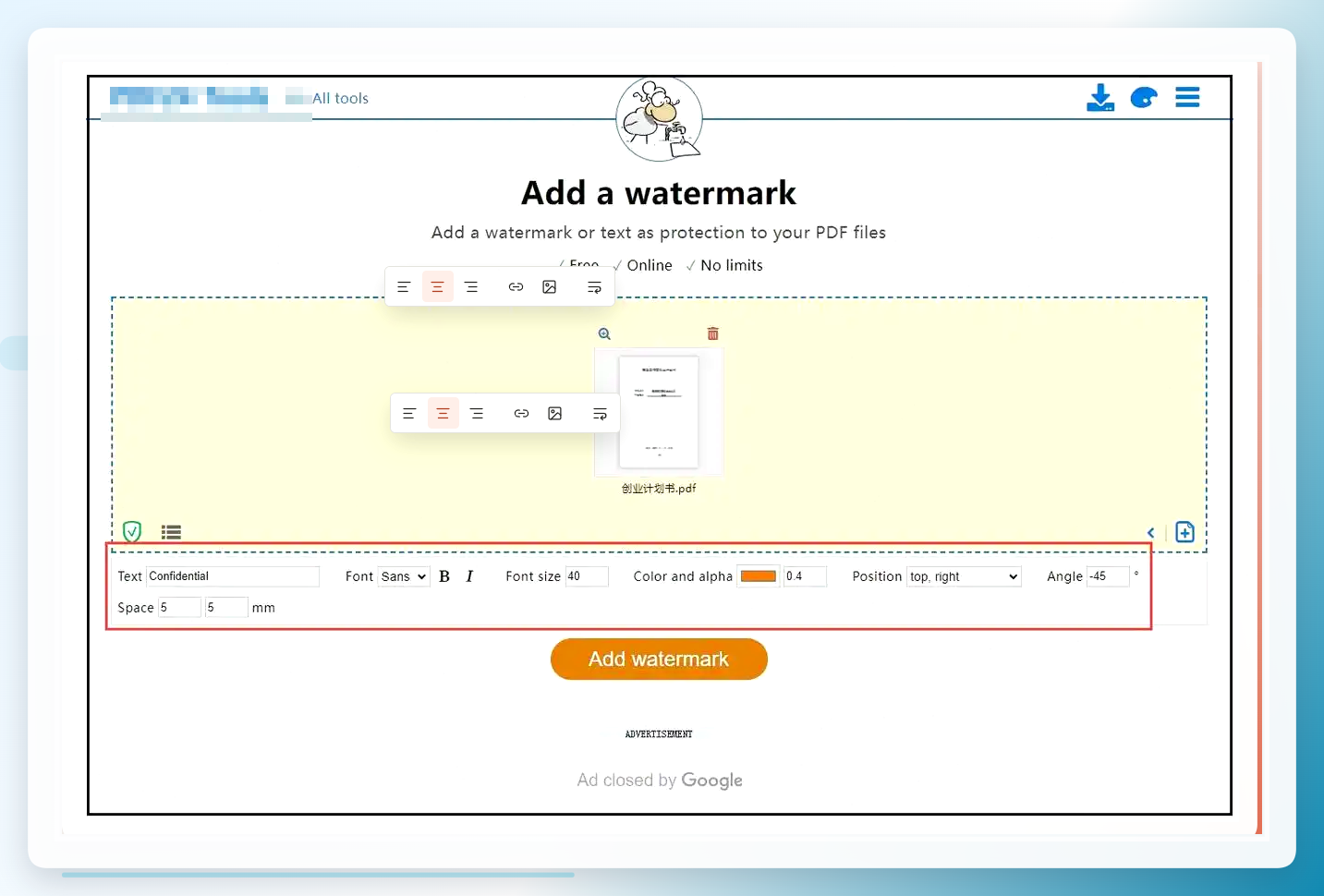Open the Font dropdown showing Sans

404,576
